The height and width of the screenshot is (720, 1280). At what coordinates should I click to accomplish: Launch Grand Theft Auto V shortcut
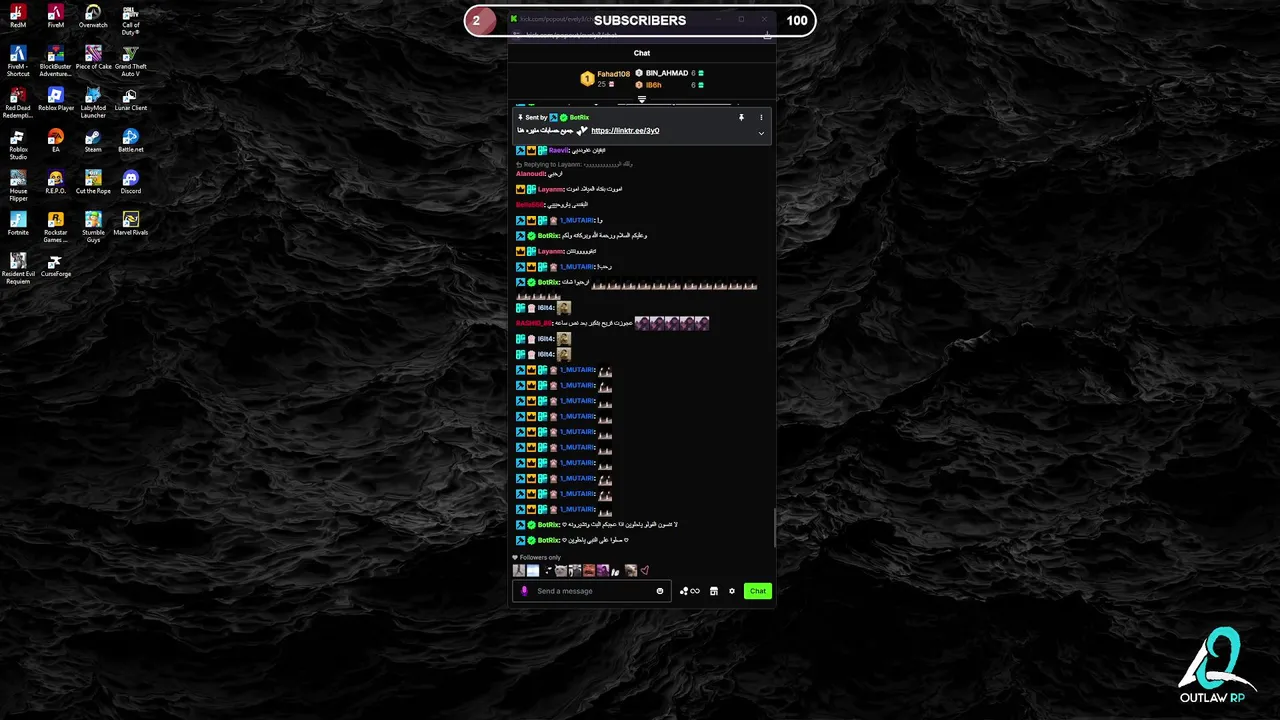[130, 61]
